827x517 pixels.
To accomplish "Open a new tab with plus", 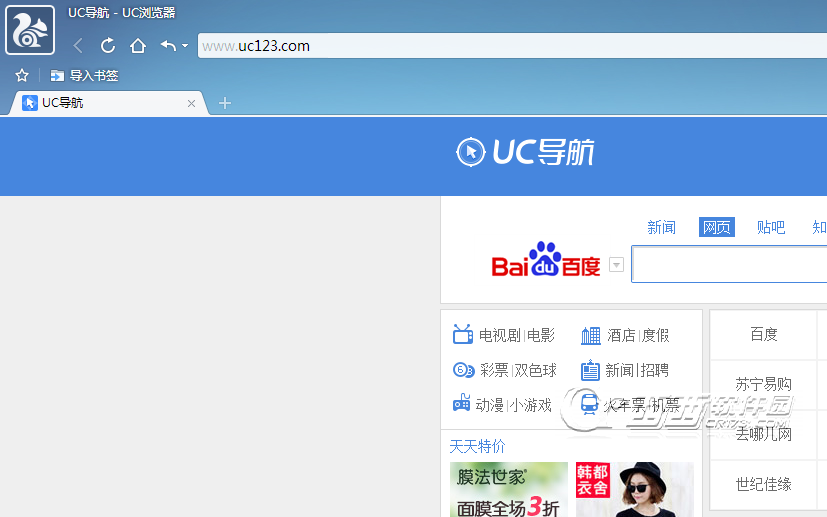I will [225, 103].
